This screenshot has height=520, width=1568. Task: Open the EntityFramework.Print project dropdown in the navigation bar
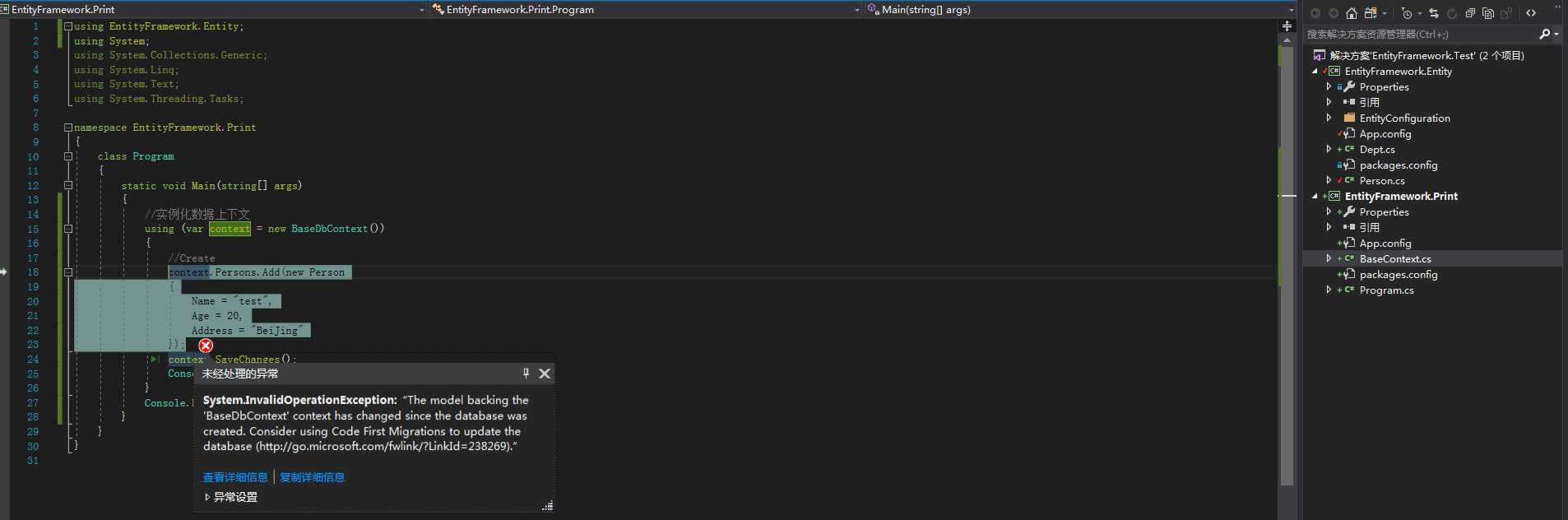(422, 10)
